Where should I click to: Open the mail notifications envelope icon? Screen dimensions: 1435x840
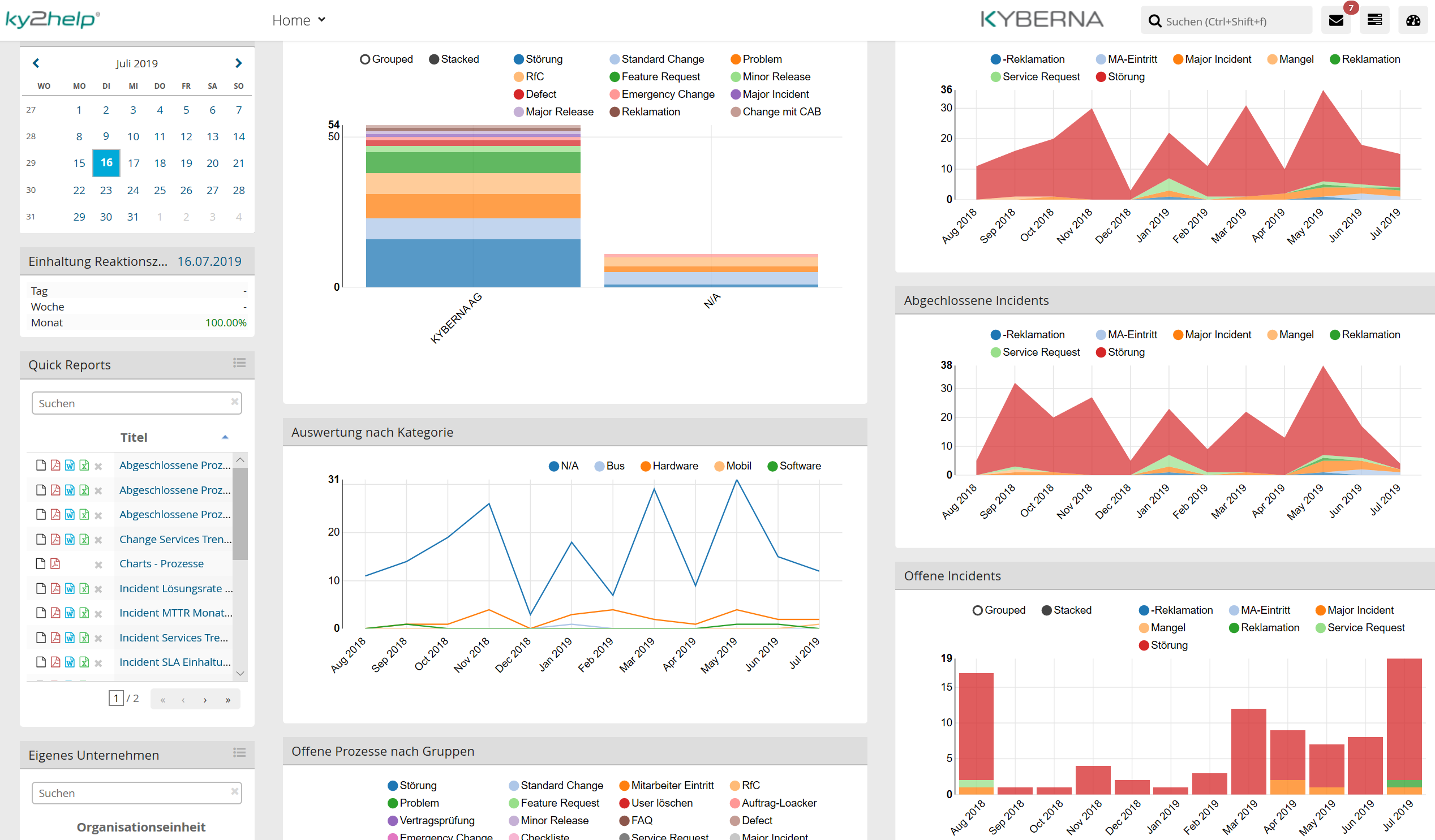coord(1335,21)
